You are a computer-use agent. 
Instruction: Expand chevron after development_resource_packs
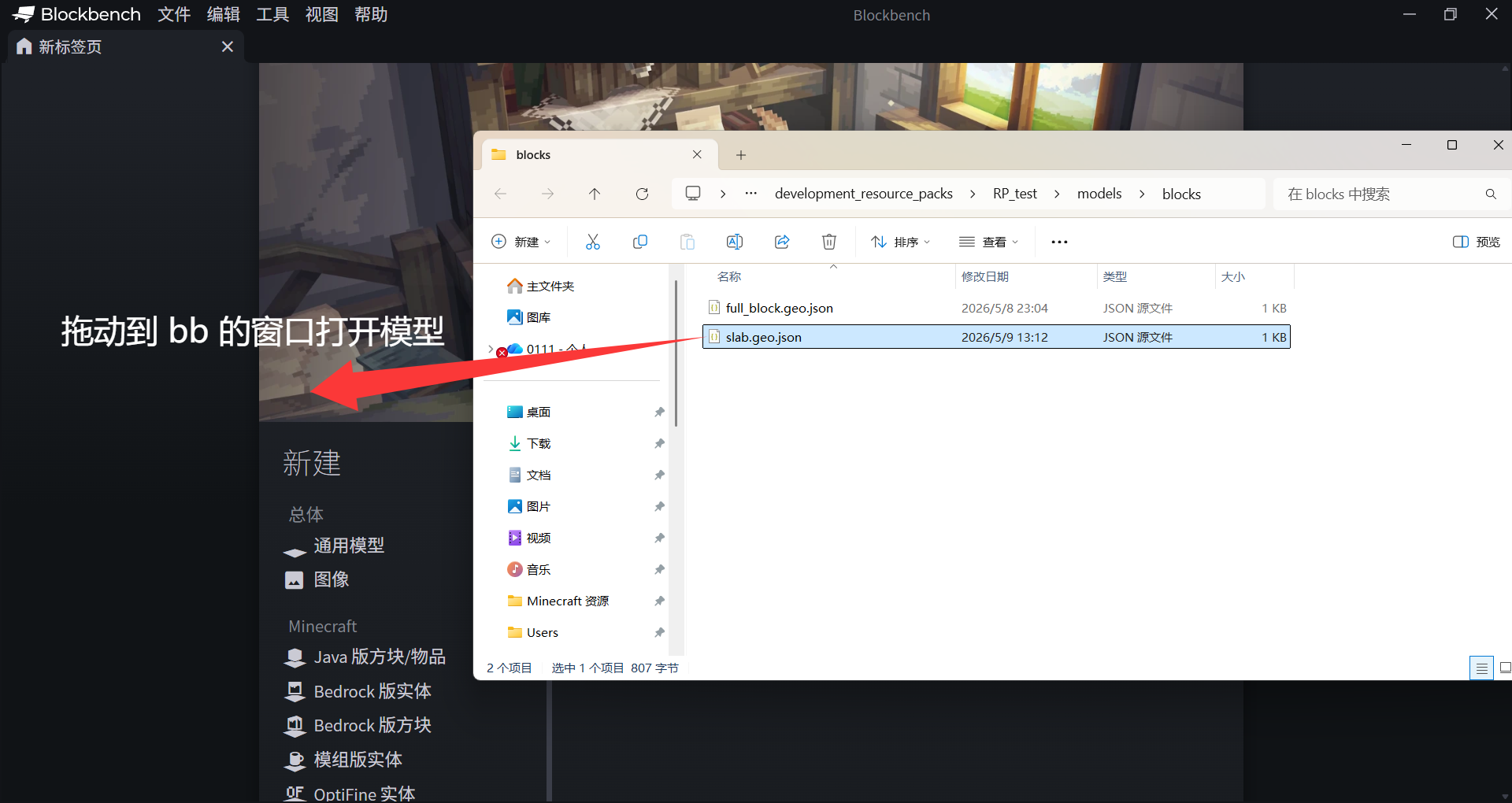973,194
